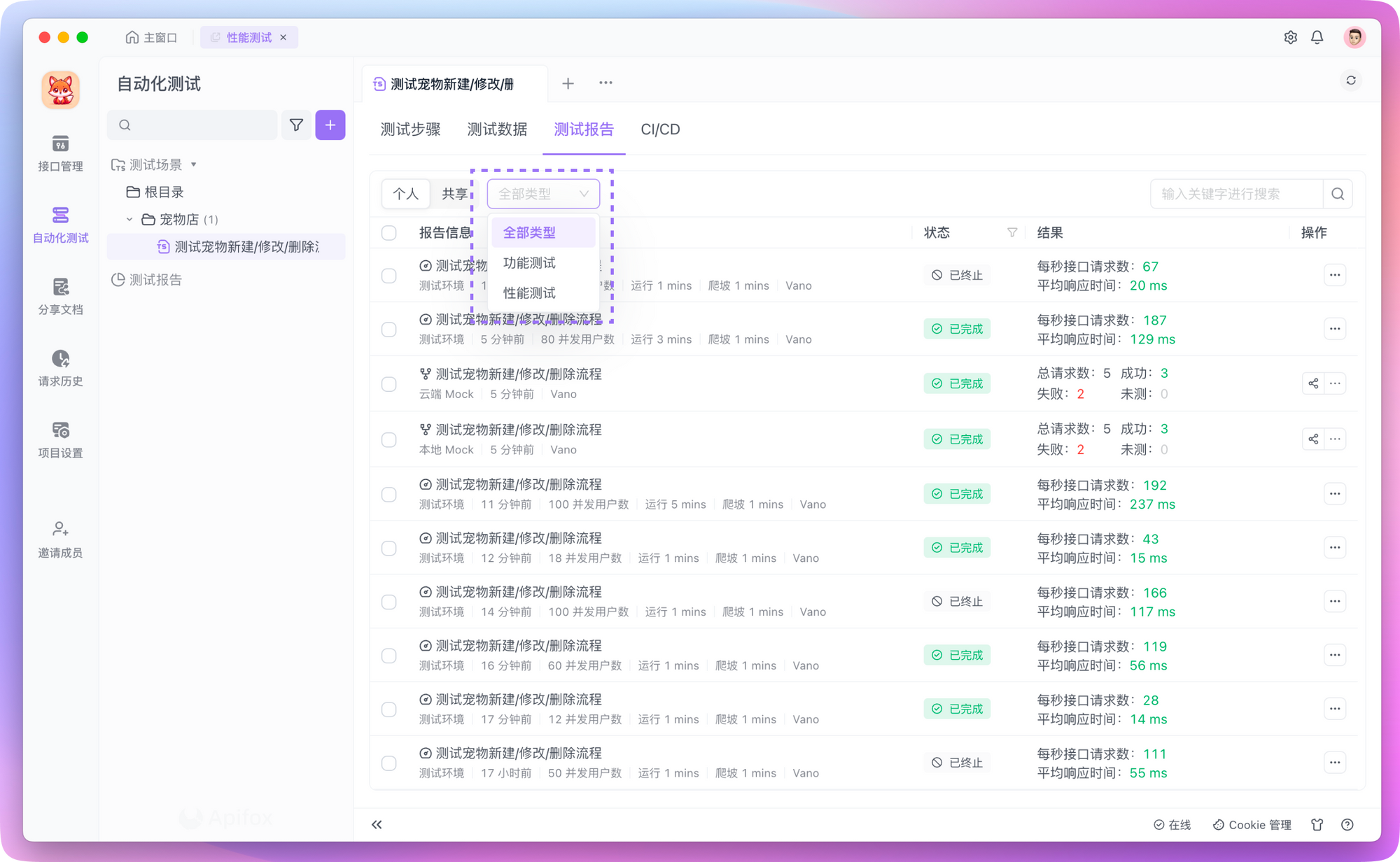This screenshot has width=1400, height=862.
Task: Open Cookie 管理
Action: pyautogui.click(x=1252, y=824)
